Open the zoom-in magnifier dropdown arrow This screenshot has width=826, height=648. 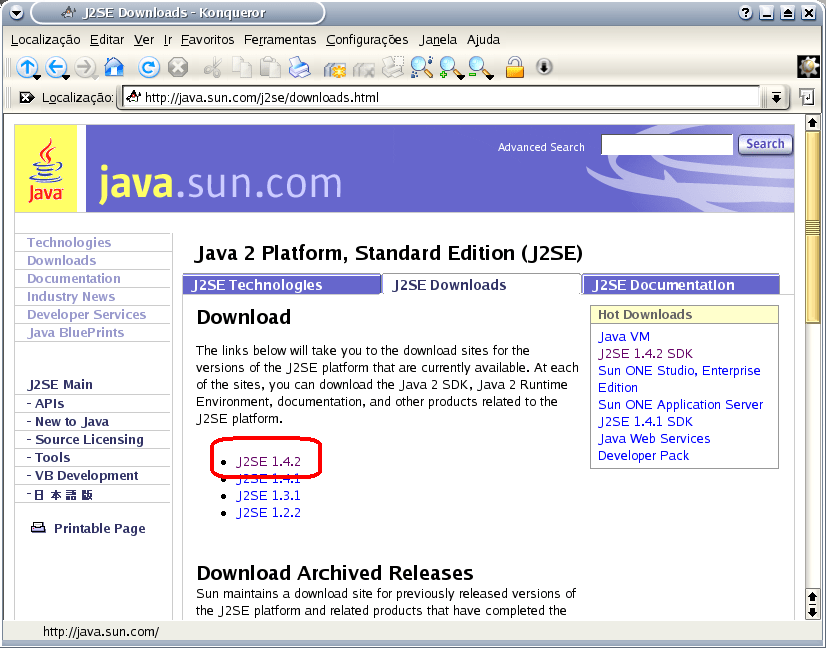tap(461, 77)
